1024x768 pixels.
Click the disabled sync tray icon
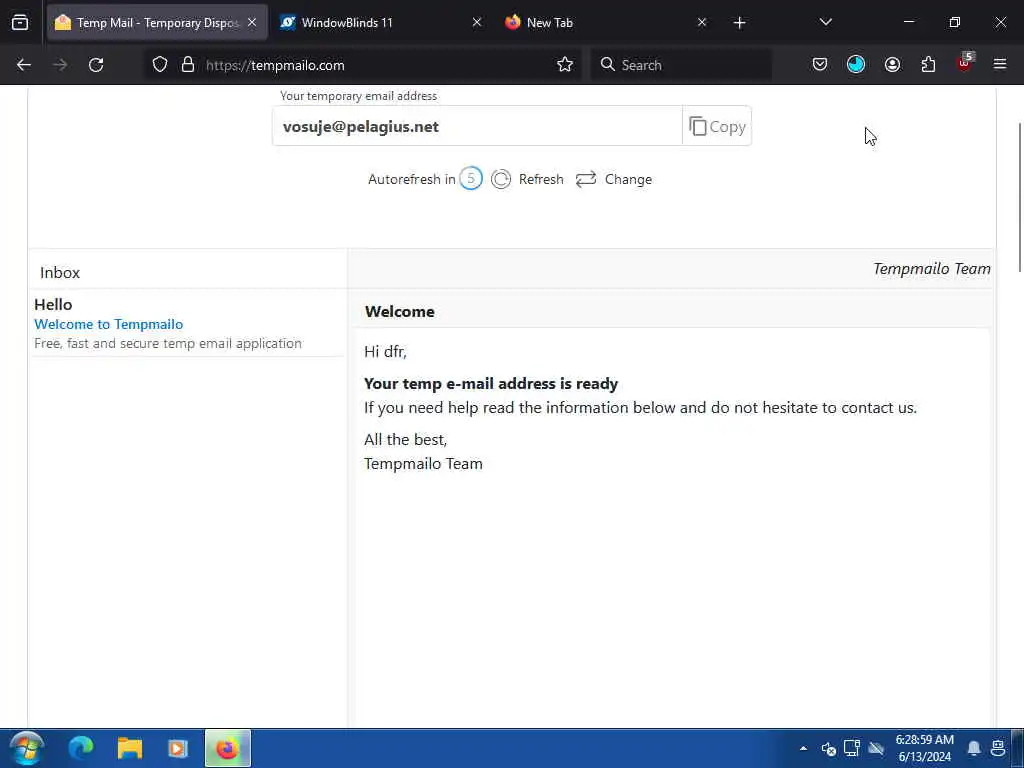876,748
